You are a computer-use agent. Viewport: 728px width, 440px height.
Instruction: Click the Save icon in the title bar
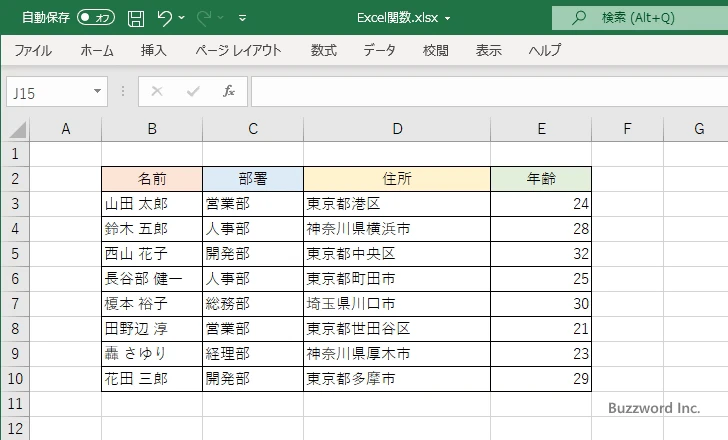(136, 18)
